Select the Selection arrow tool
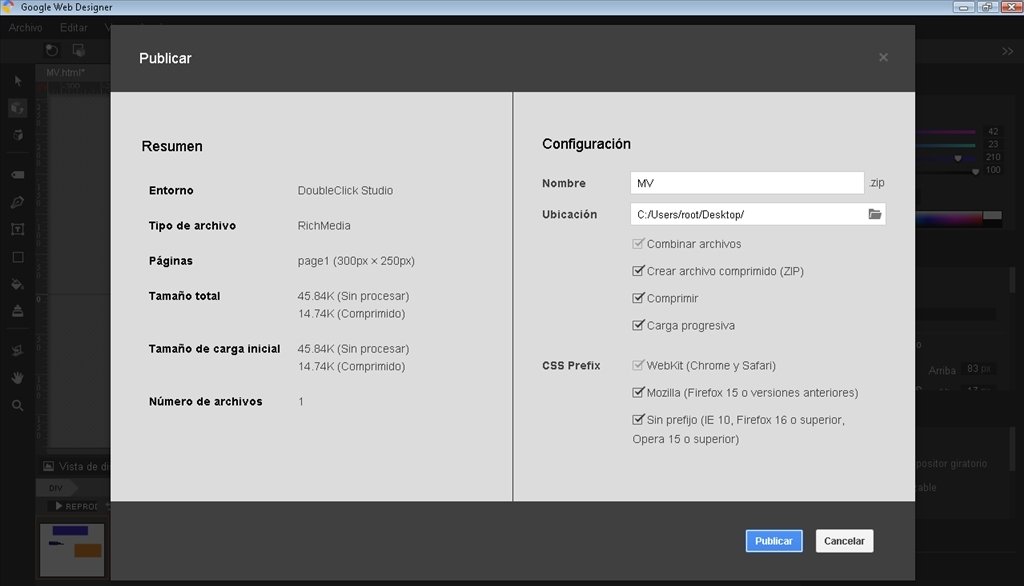This screenshot has height=586, width=1024. click(x=18, y=81)
